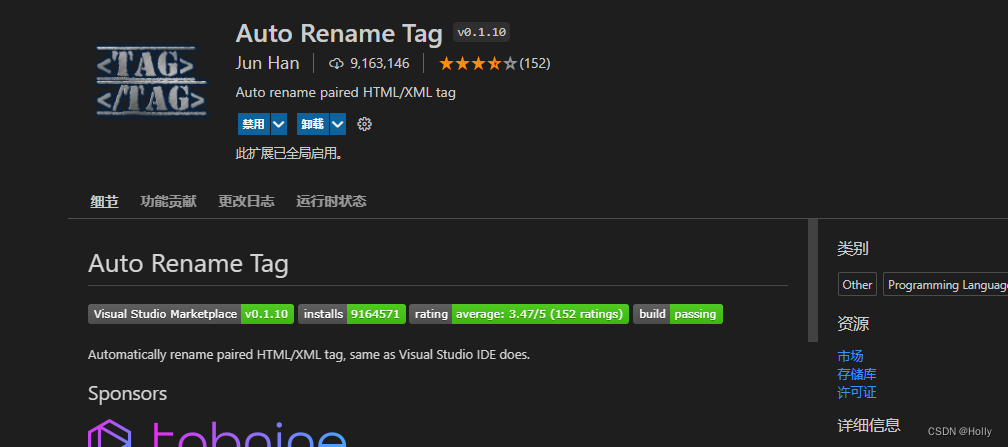
Task: Click the Visual Studio Marketplace badge
Action: (x=190, y=314)
